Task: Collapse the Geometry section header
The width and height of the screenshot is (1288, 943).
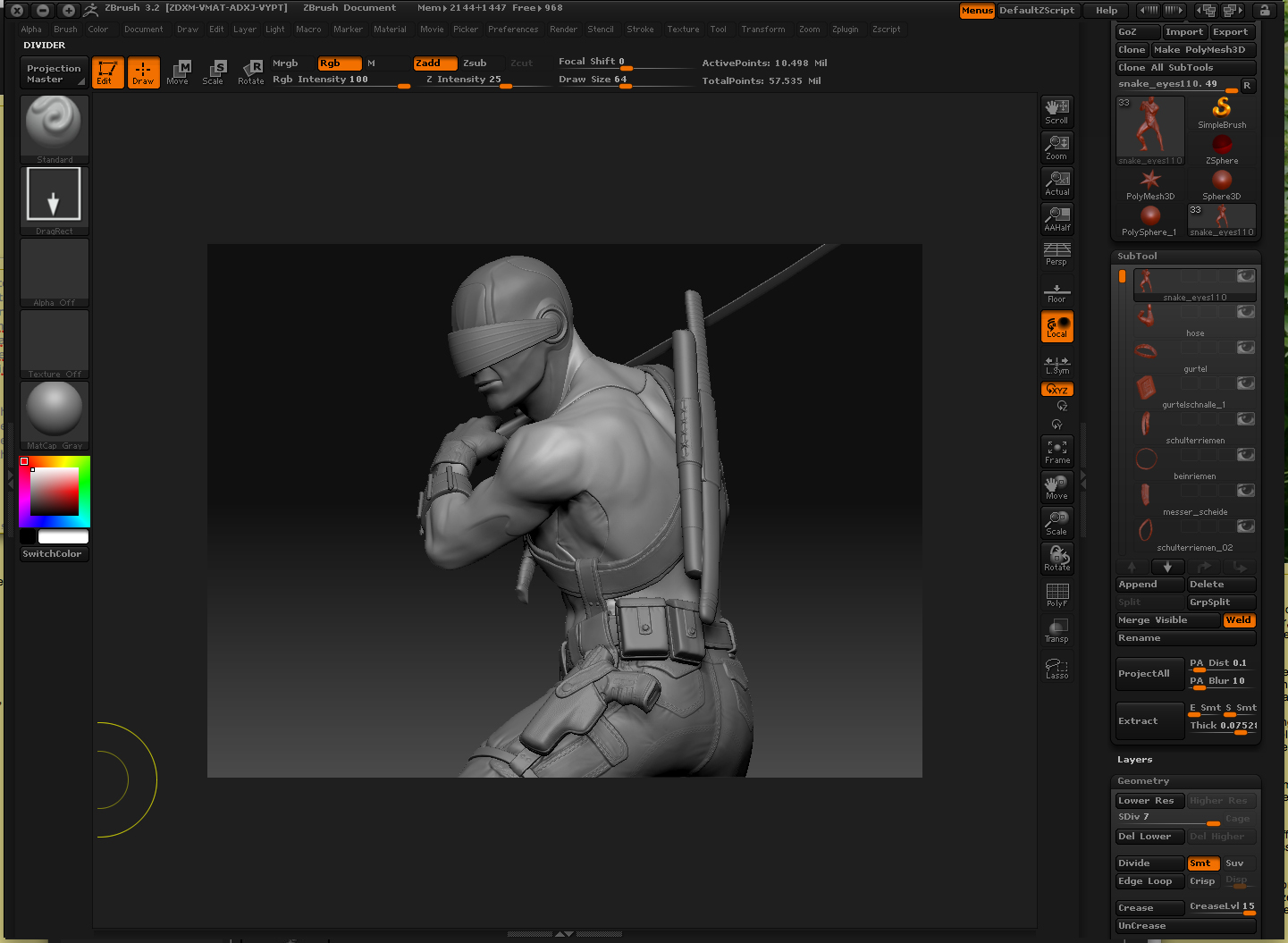Action: (1143, 781)
